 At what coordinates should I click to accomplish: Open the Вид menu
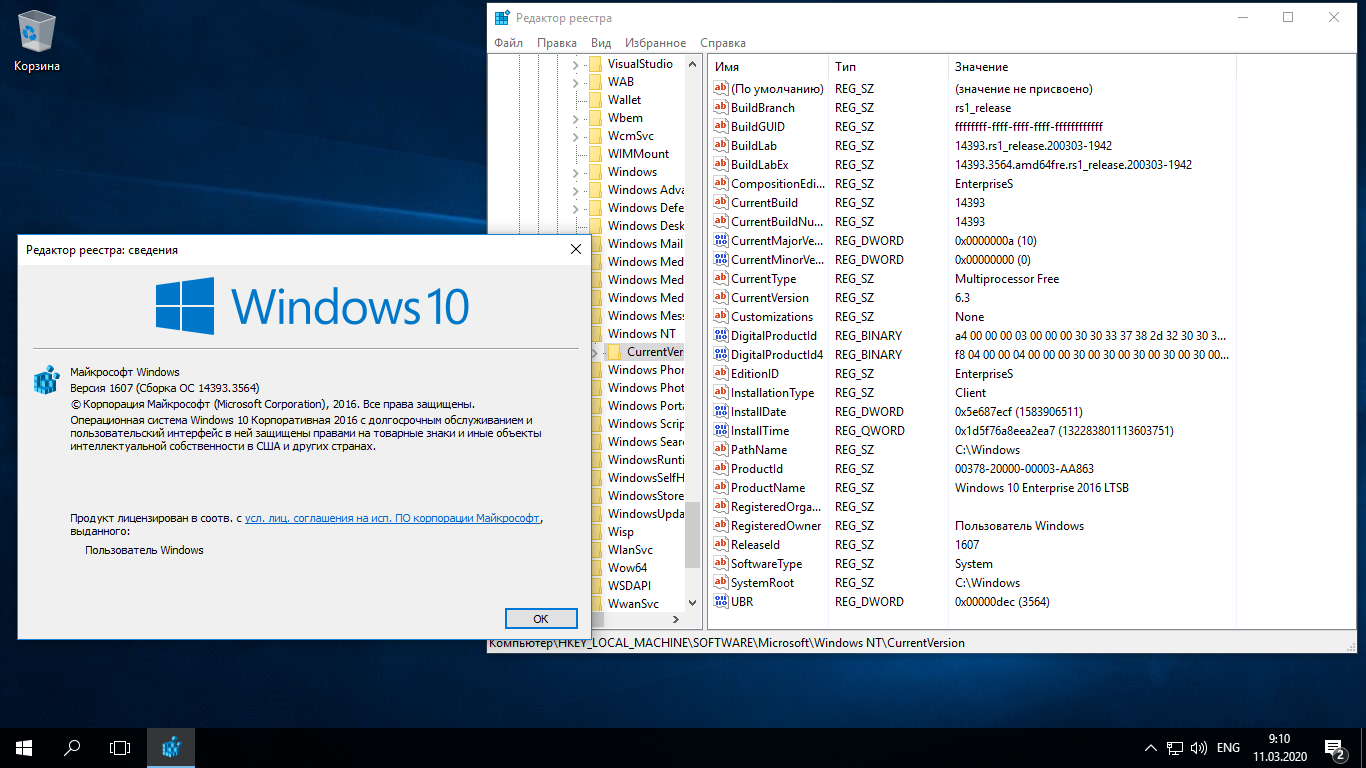(601, 43)
